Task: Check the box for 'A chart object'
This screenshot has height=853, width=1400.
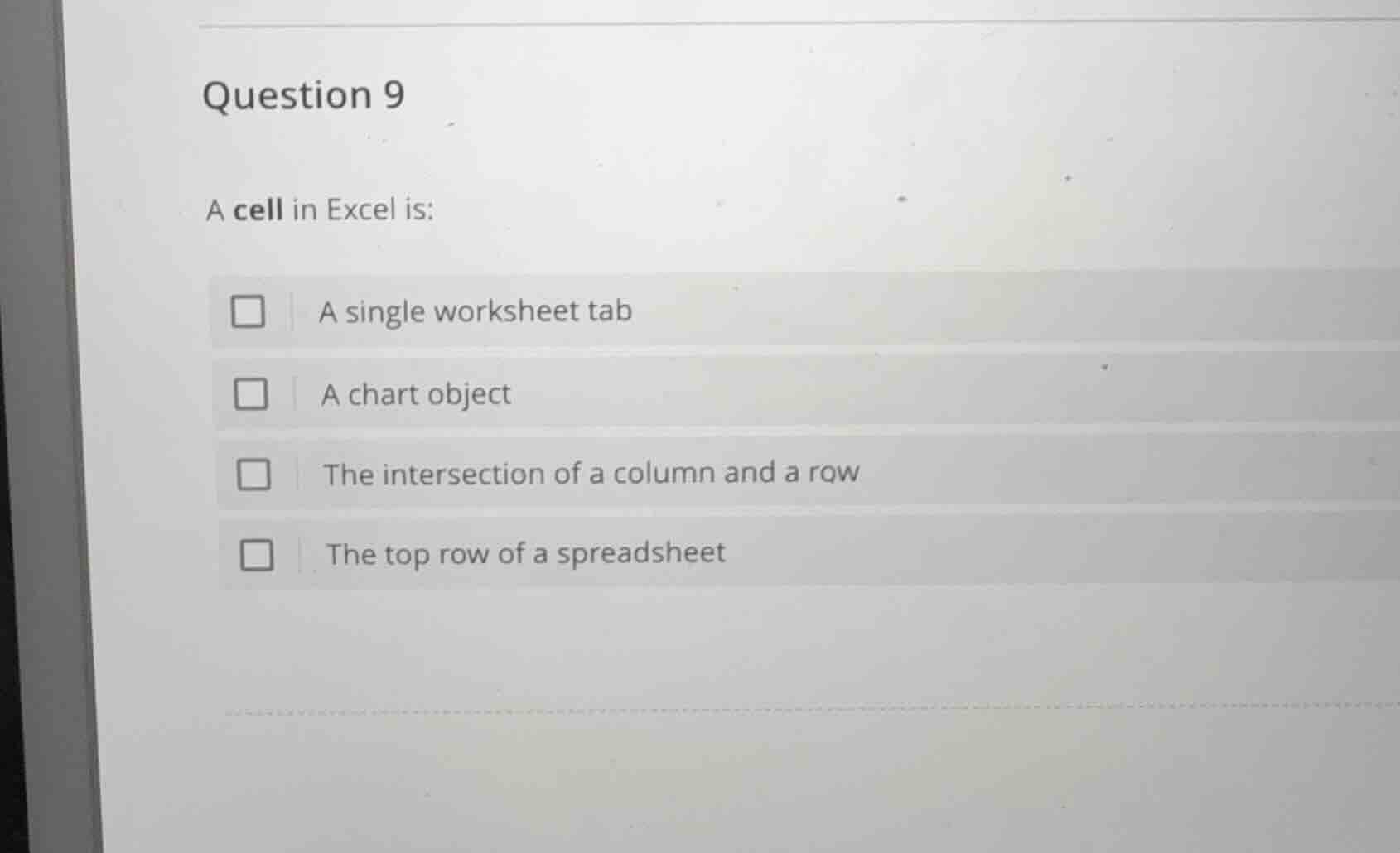Action: point(251,393)
